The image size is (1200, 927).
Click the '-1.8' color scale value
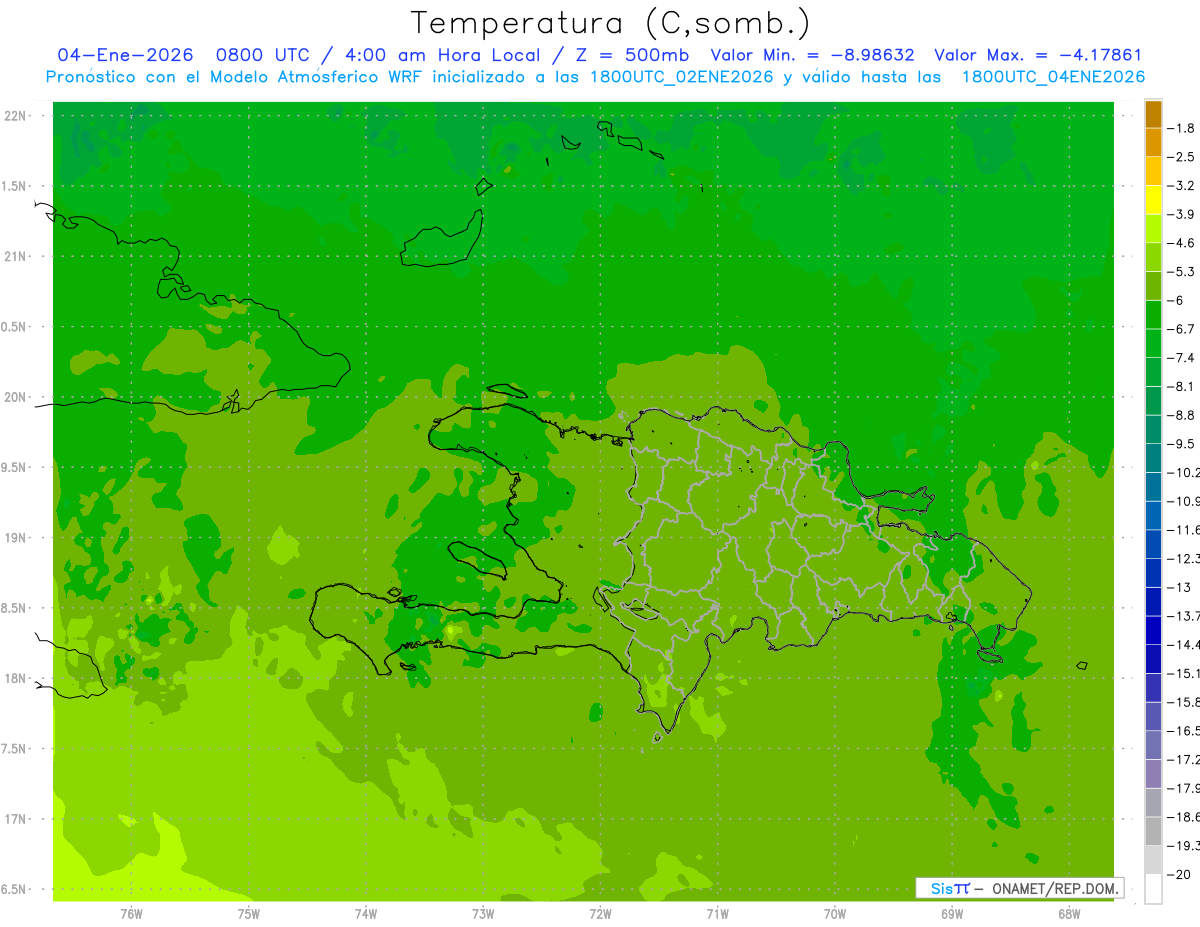point(1181,128)
